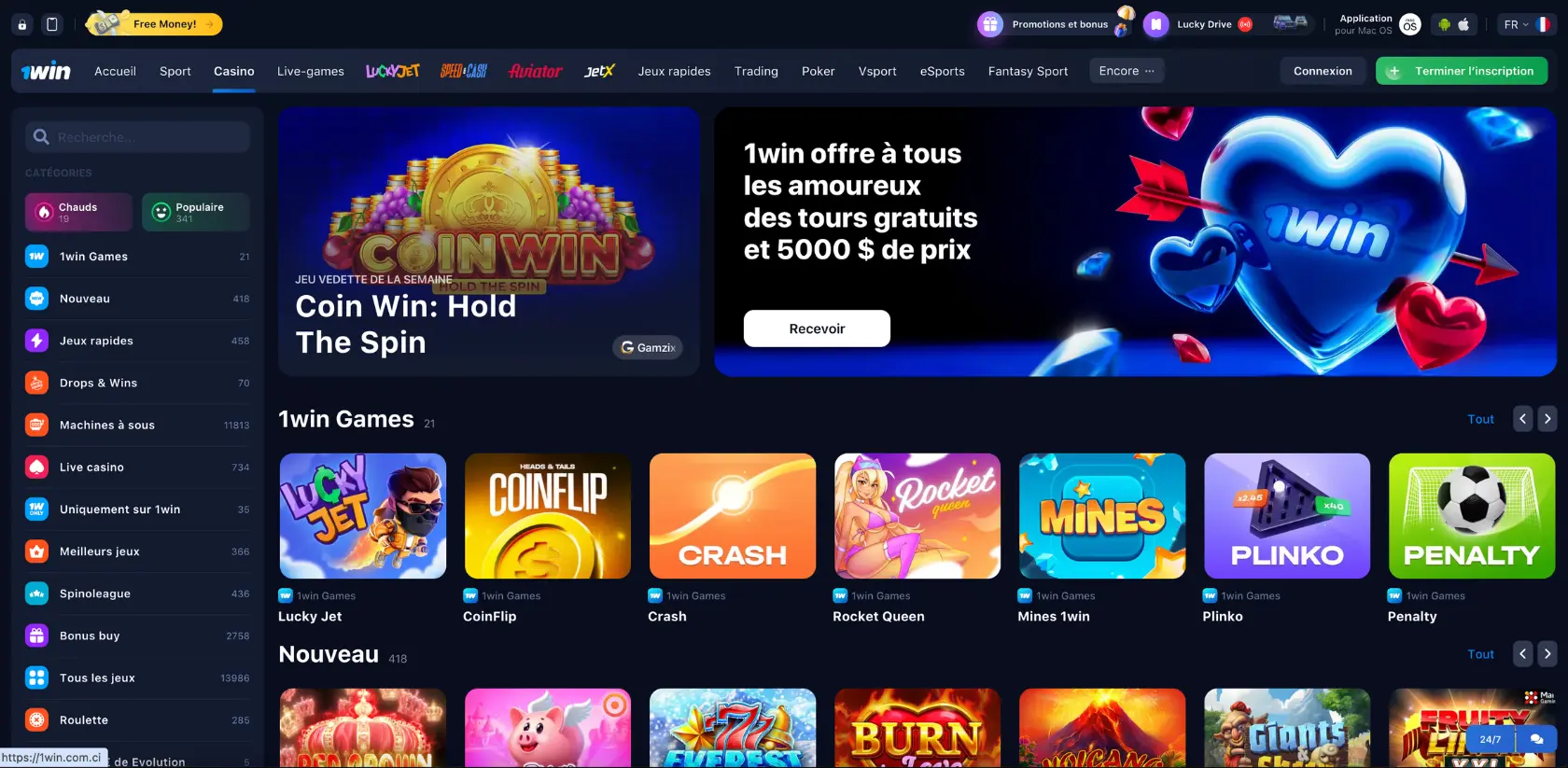
Task: Expand the Encore menu
Action: [x=1127, y=71]
